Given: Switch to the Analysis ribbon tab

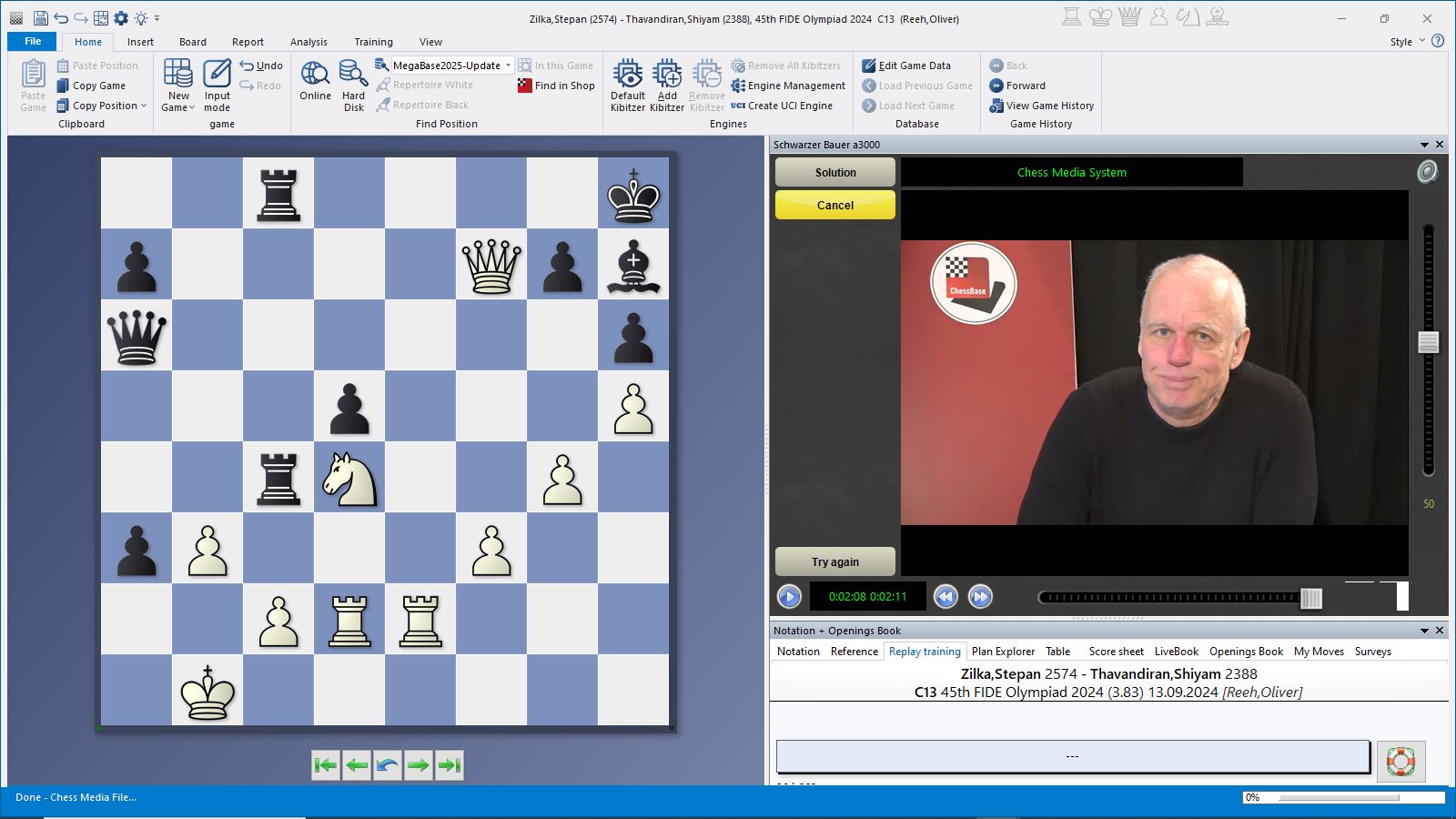Looking at the screenshot, I should click(x=308, y=42).
